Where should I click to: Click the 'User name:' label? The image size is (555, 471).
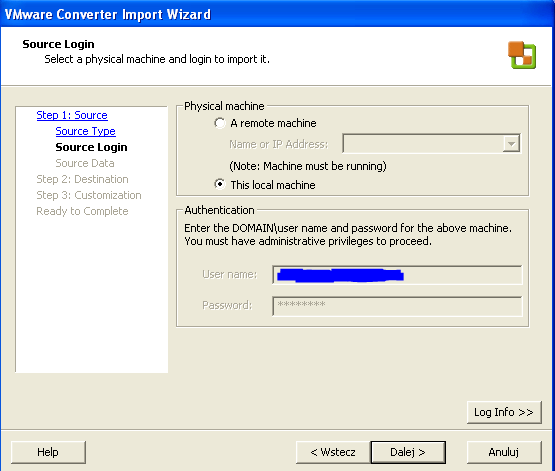tap(229, 274)
